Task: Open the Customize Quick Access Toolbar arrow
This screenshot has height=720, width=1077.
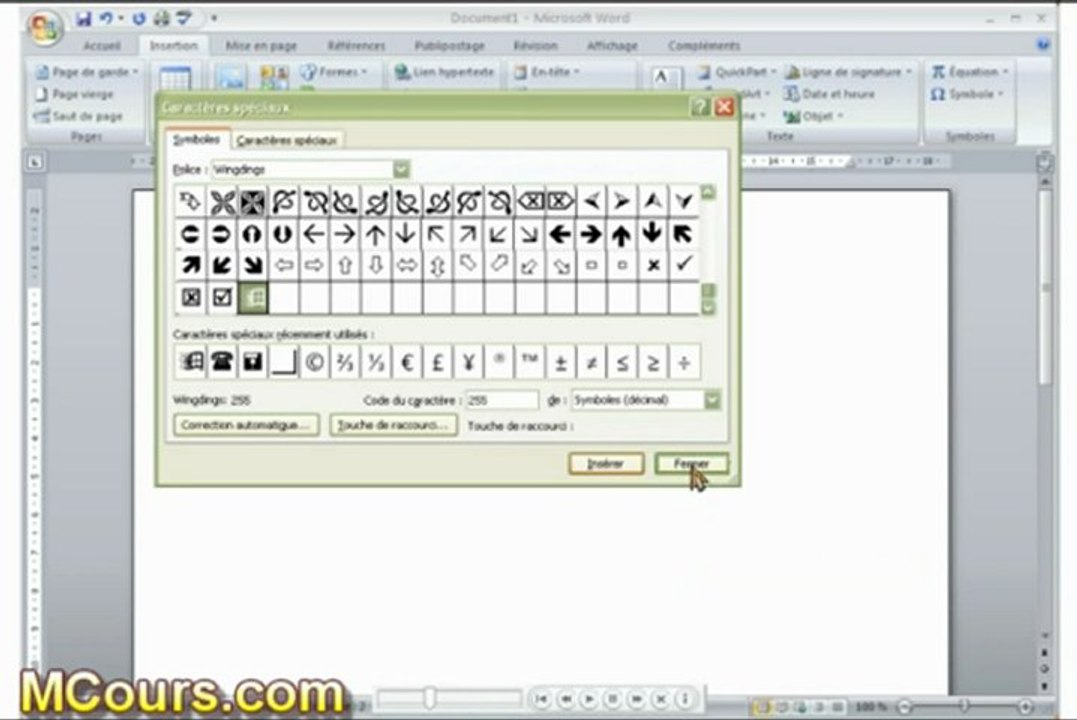Action: [214, 19]
